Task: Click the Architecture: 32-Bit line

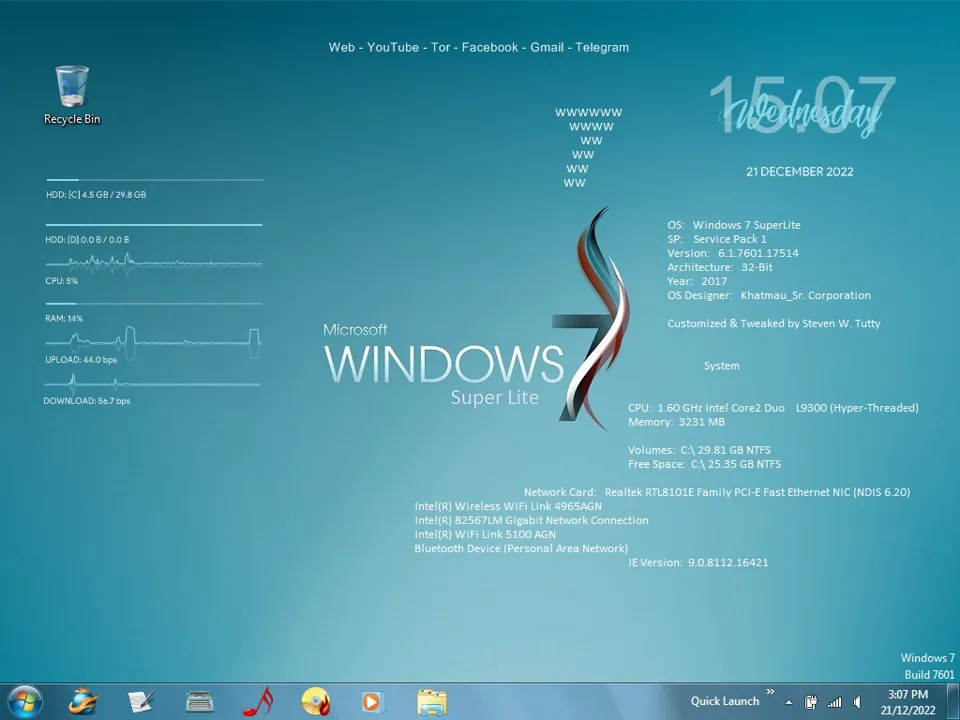Action: [720, 268]
